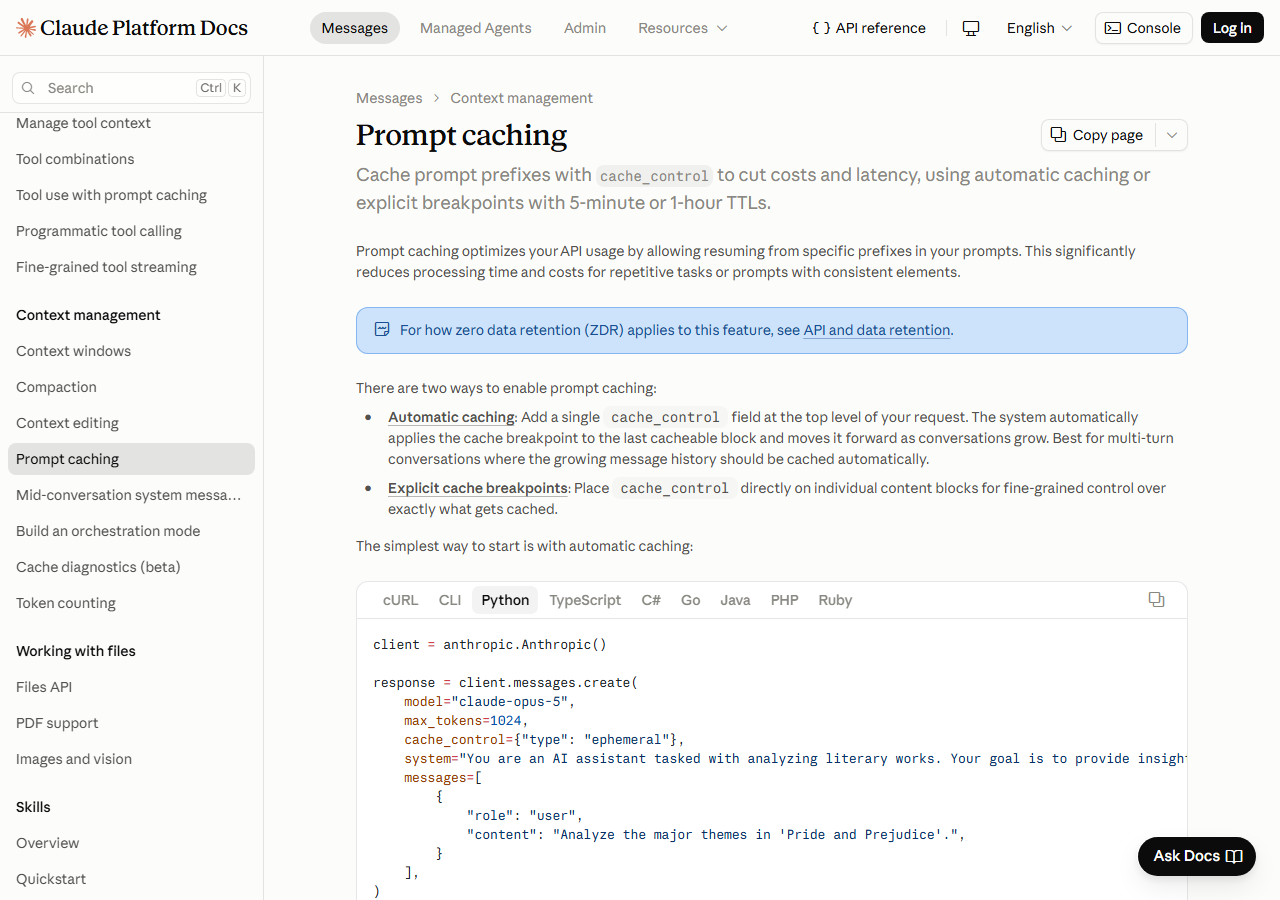This screenshot has width=1280, height=900.
Task: Select the C# code tab
Action: (x=651, y=600)
